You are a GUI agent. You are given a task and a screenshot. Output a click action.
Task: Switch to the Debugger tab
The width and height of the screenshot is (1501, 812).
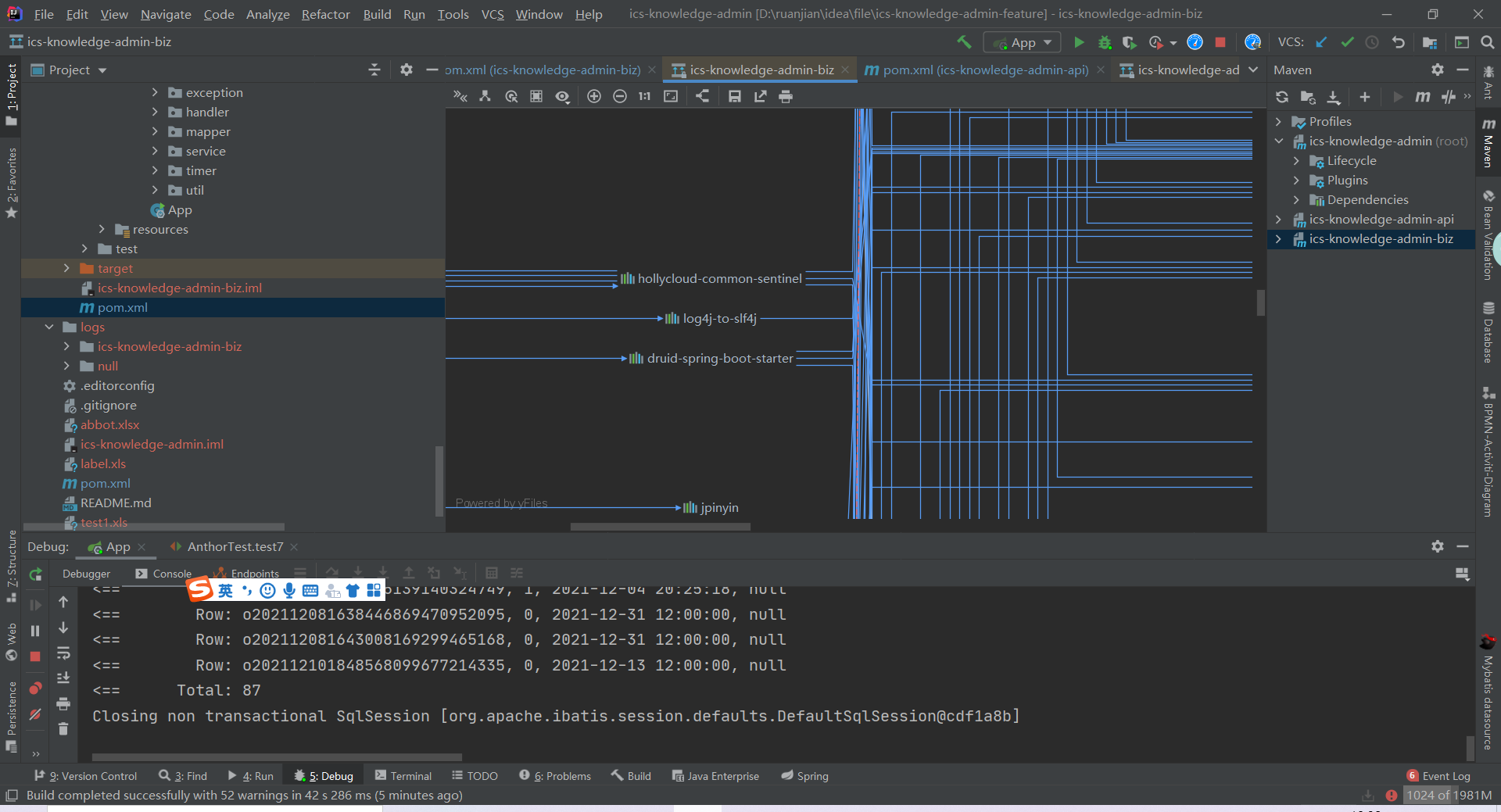[x=86, y=574]
